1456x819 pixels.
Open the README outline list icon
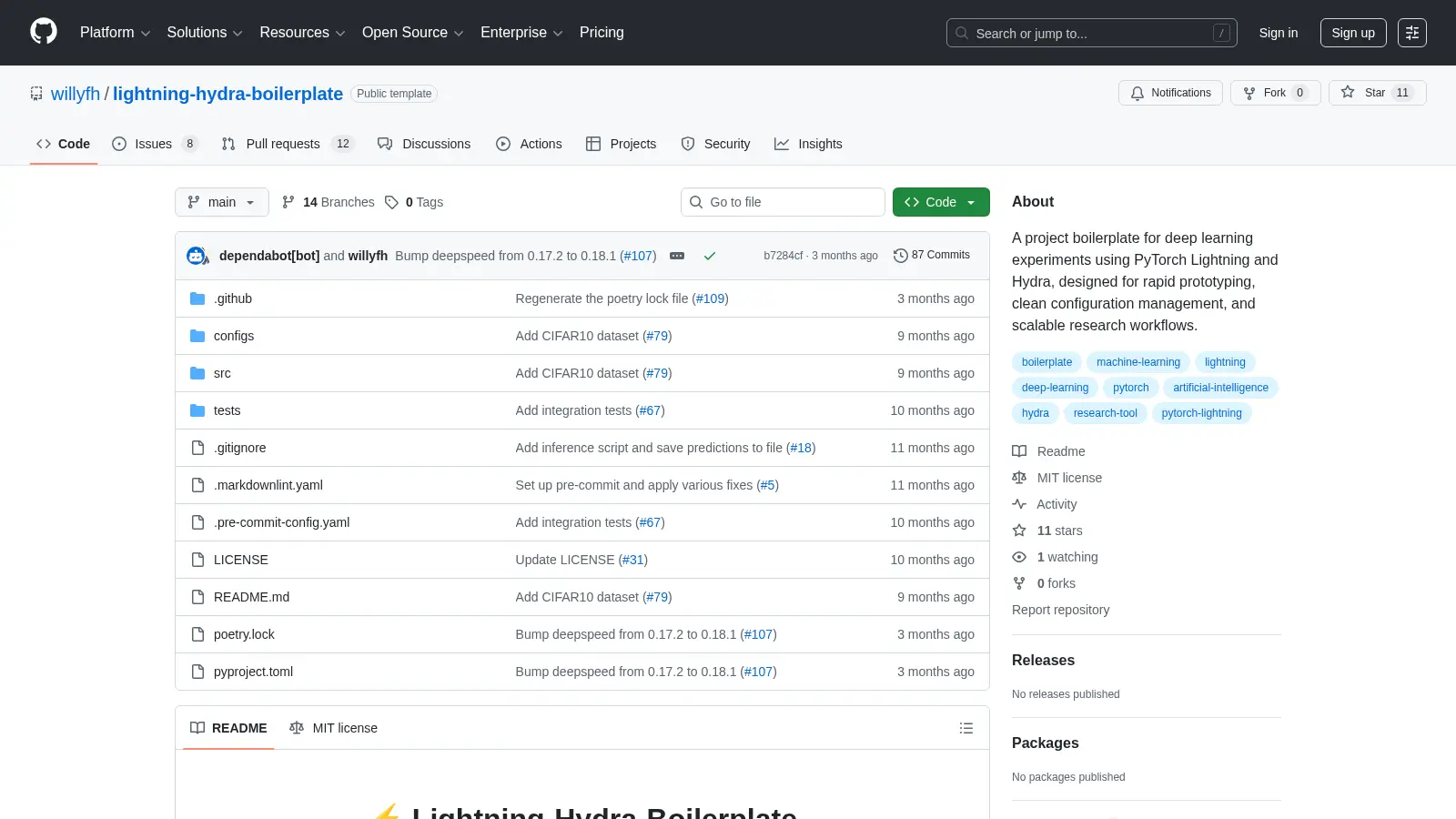pyautogui.click(x=966, y=728)
